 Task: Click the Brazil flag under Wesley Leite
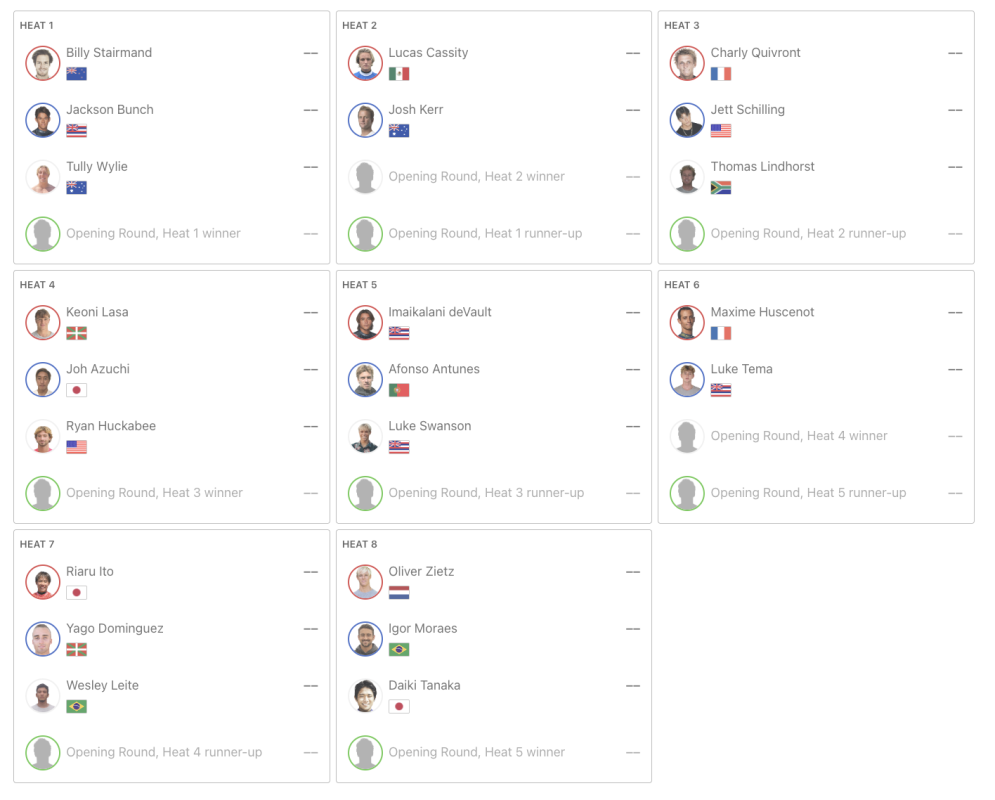76,706
